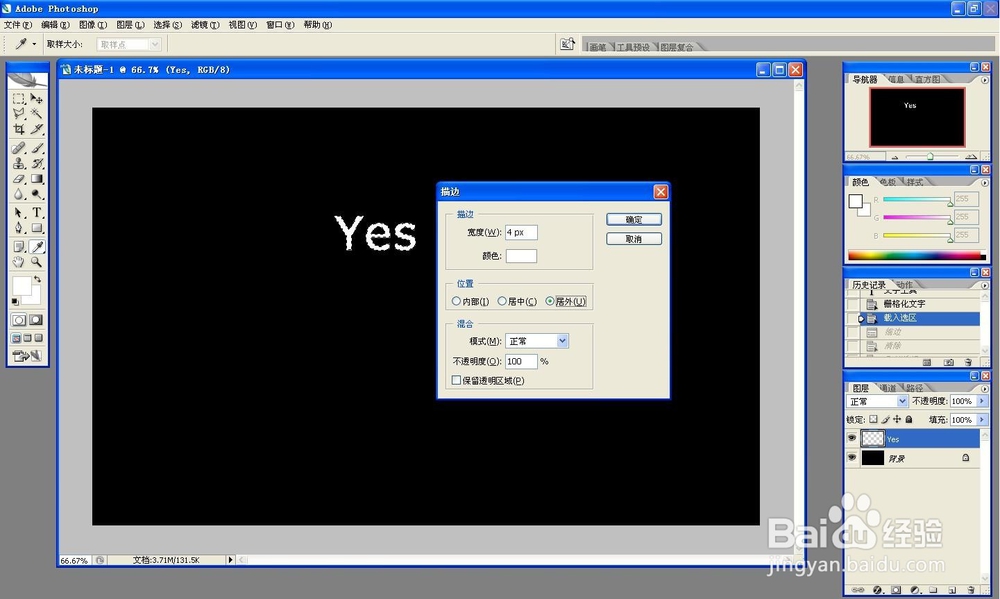Screen dimensions: 1000x599
Task: Check 保留透明区域 in the stroke dialog
Action: point(456,379)
